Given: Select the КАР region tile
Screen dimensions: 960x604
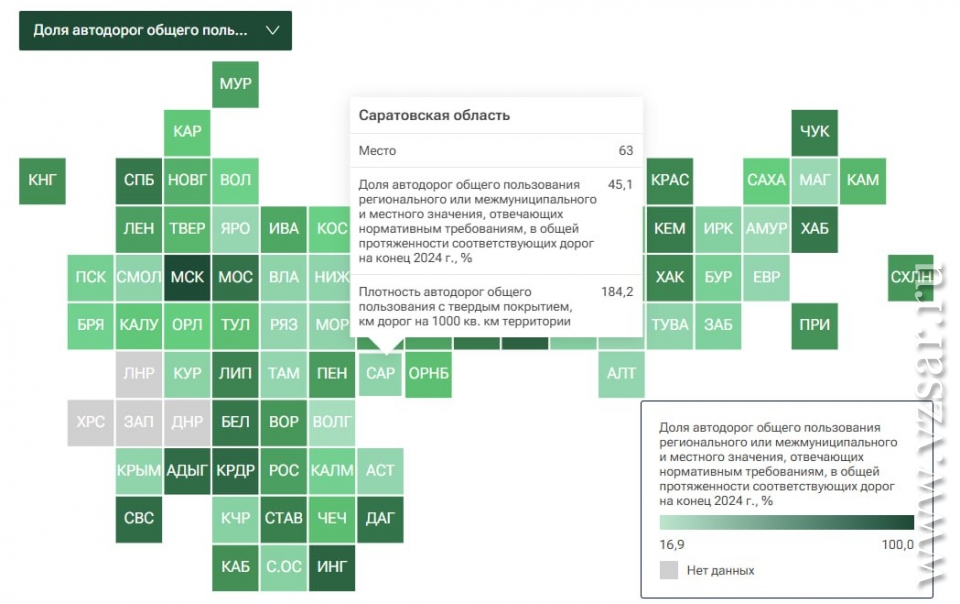Looking at the screenshot, I should (187, 132).
